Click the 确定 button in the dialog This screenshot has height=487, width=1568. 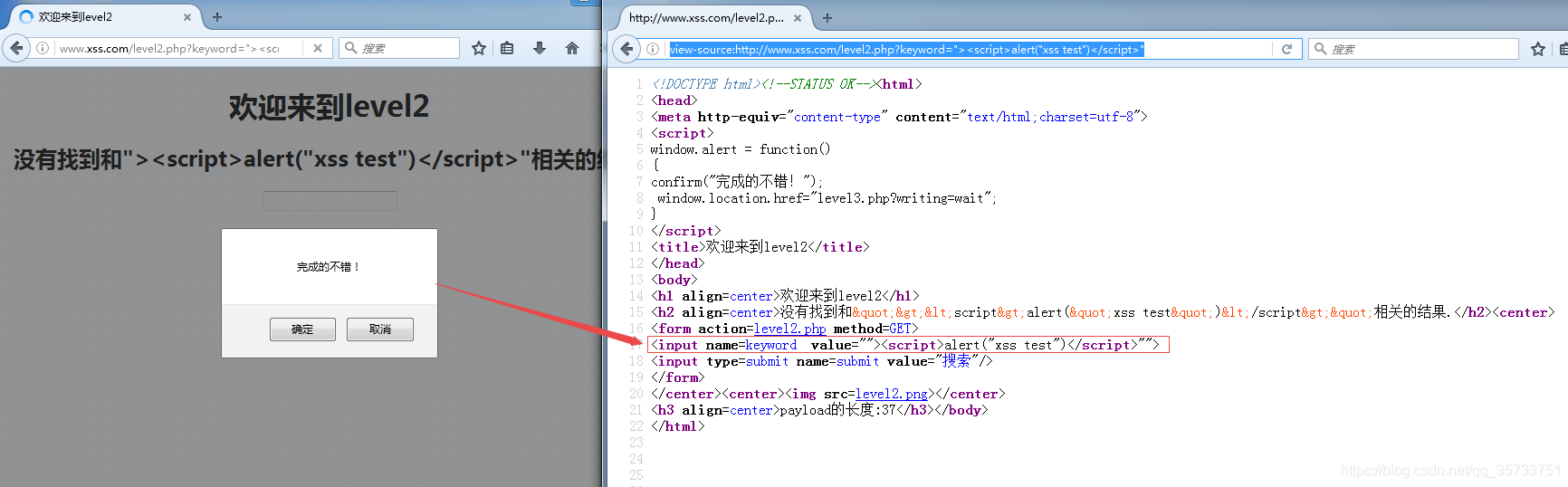click(302, 329)
